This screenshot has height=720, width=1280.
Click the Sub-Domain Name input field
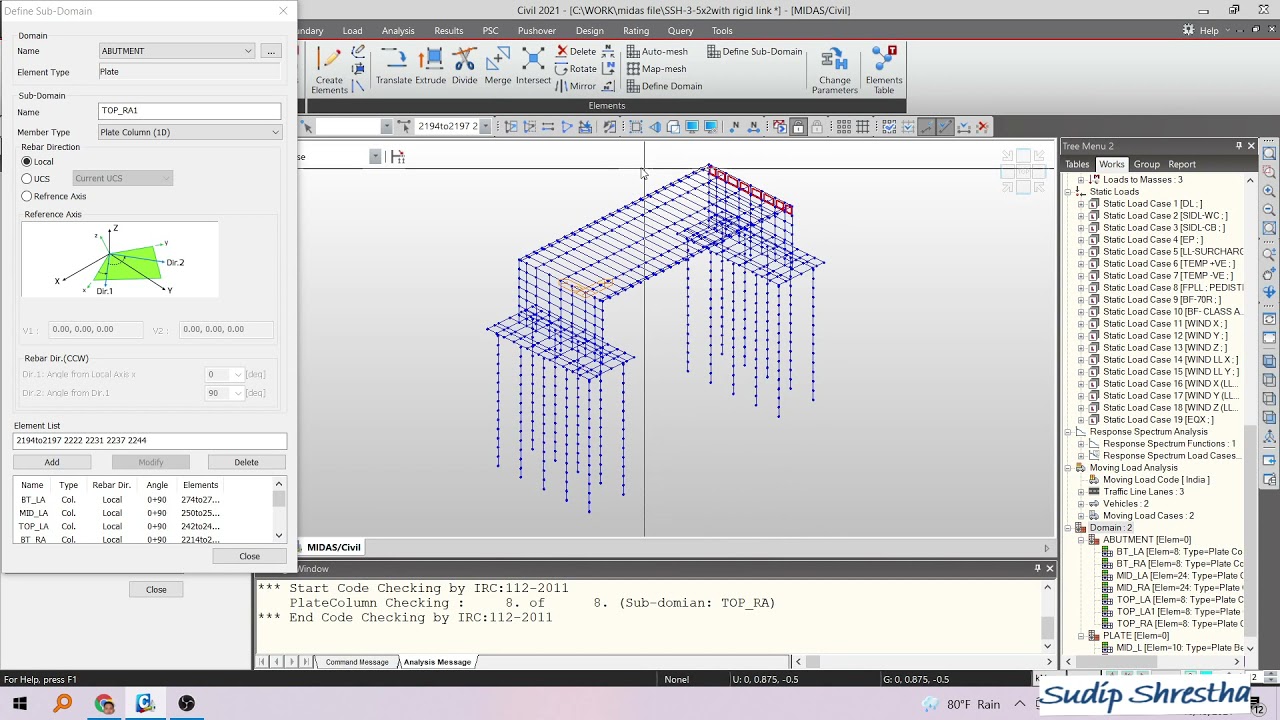click(189, 111)
